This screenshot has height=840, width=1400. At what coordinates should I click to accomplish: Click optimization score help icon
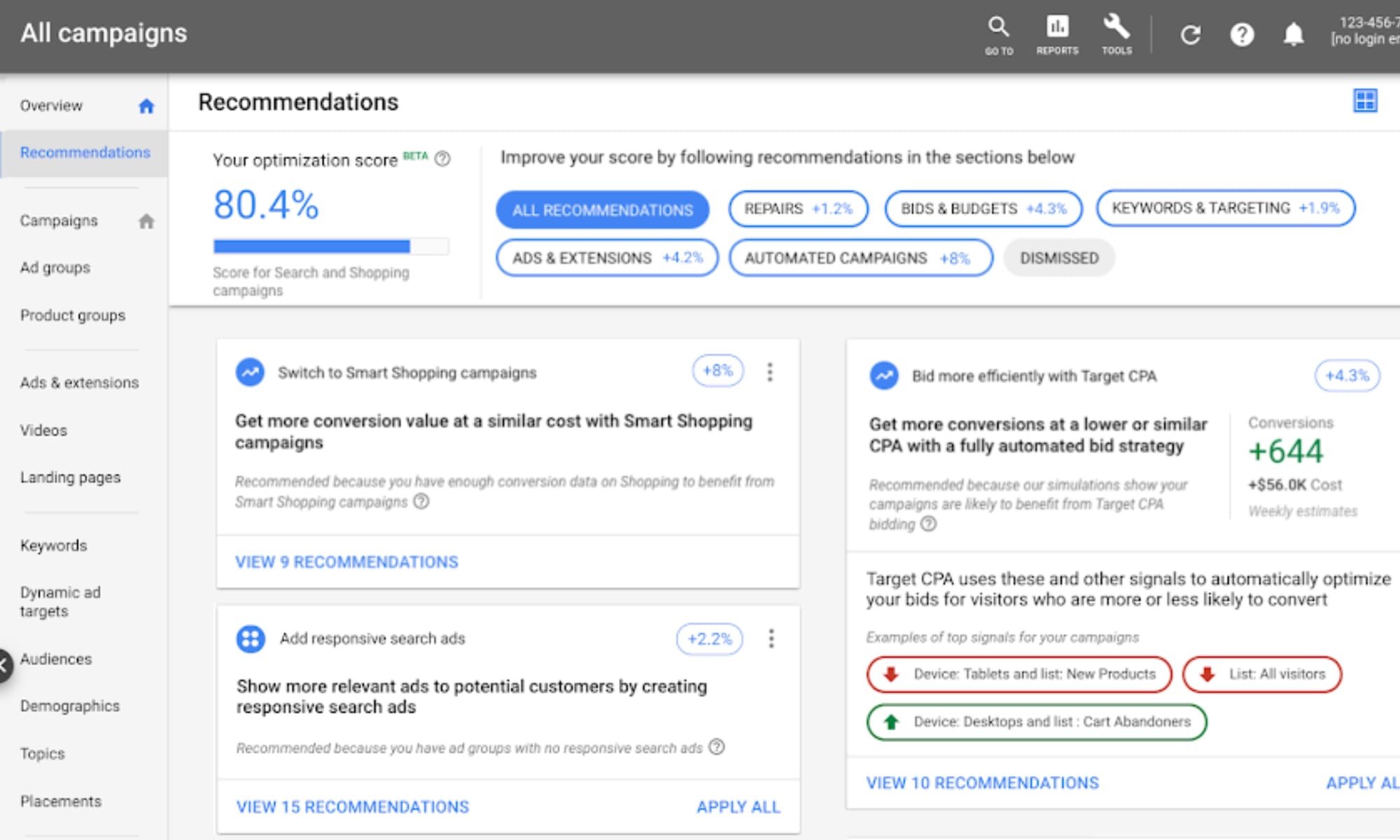click(x=442, y=159)
